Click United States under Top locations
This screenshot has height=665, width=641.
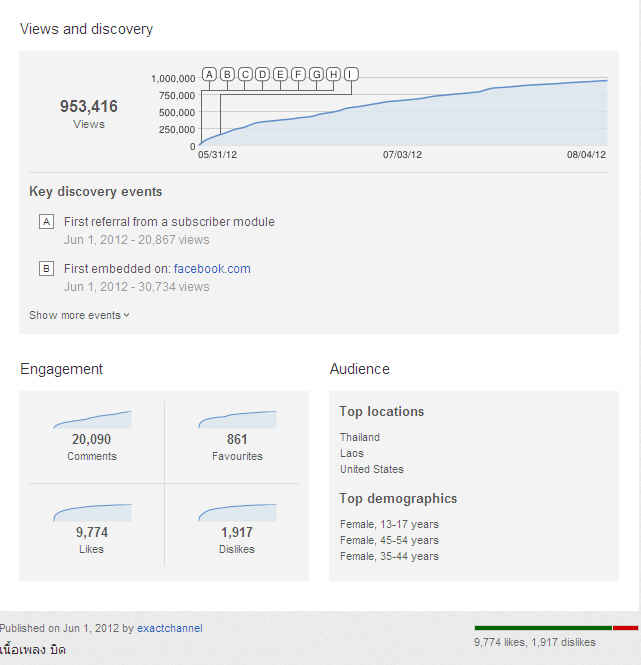pyautogui.click(x=372, y=469)
